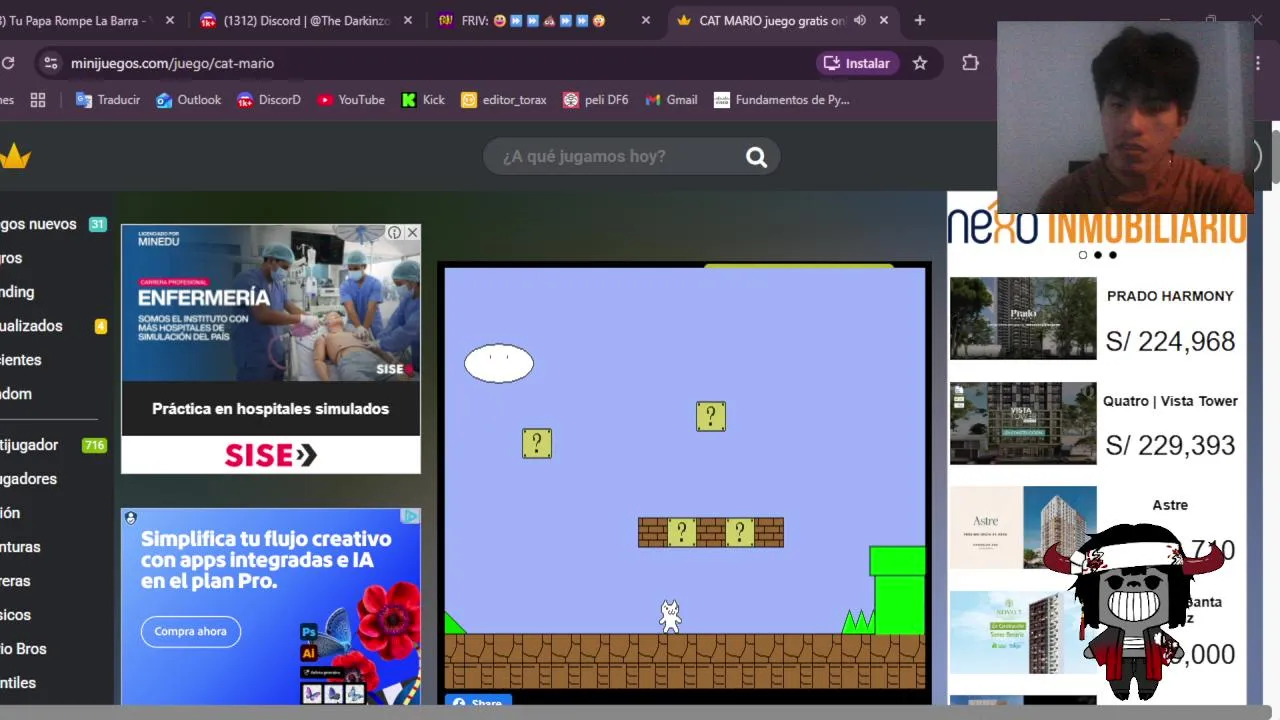Switch to the FRIV tab
Screen dimensions: 1280x720
tap(545, 20)
